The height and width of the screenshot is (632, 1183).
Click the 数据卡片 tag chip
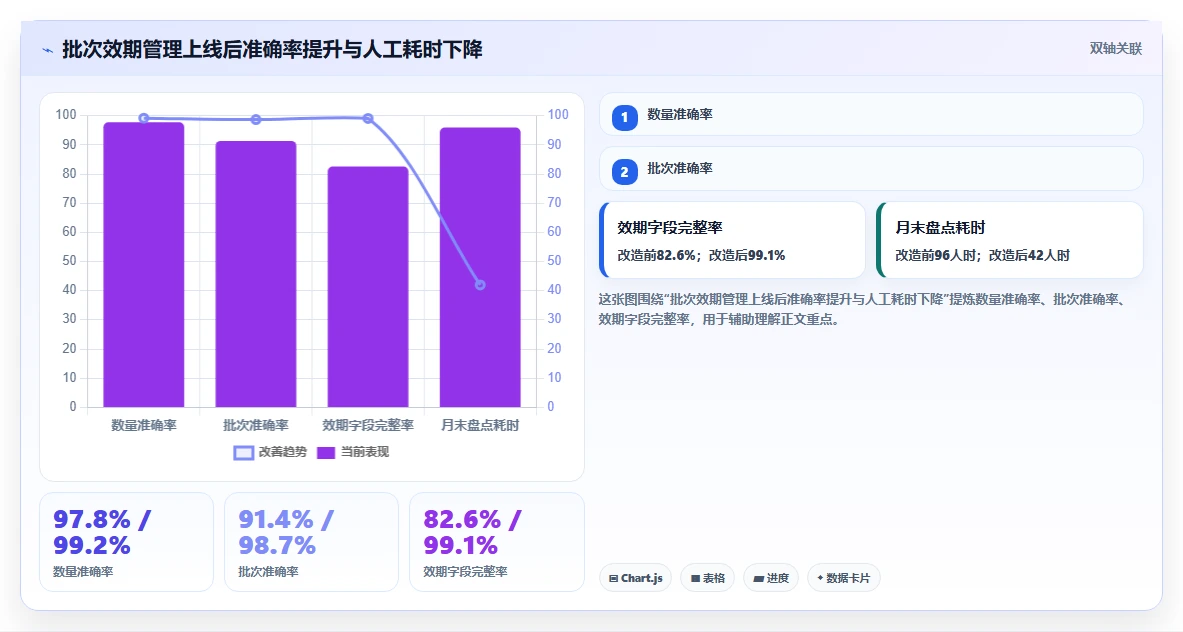pyautogui.click(x=843, y=578)
